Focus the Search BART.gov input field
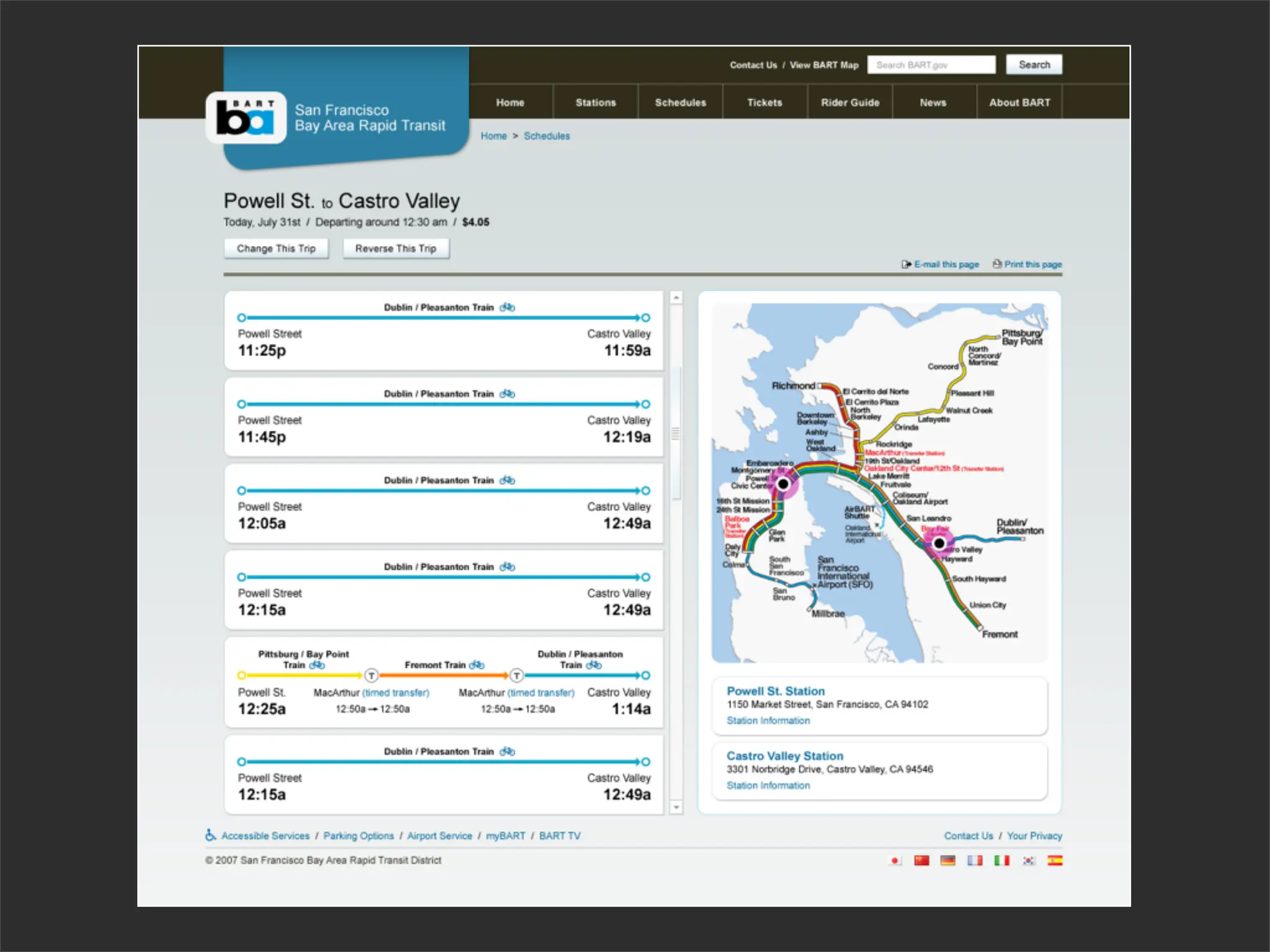This screenshot has width=1270, height=952. (931, 65)
